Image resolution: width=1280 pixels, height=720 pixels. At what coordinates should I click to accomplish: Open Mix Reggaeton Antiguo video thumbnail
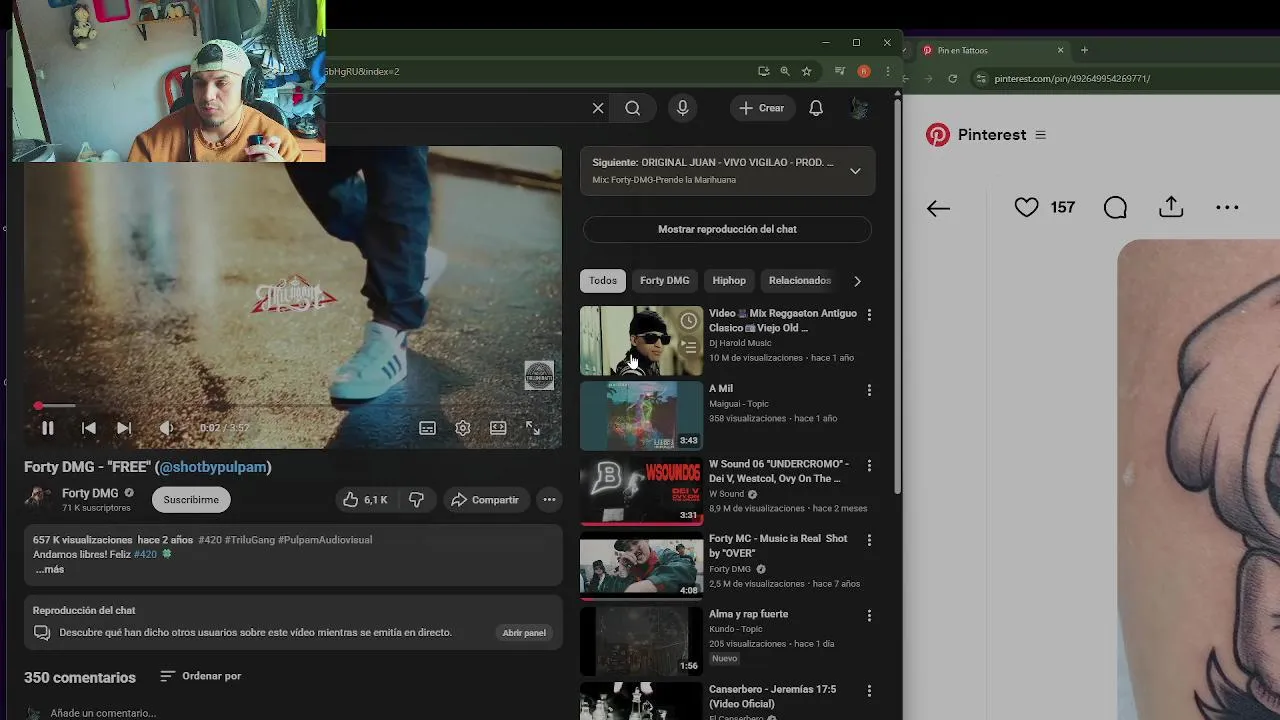[x=641, y=341]
